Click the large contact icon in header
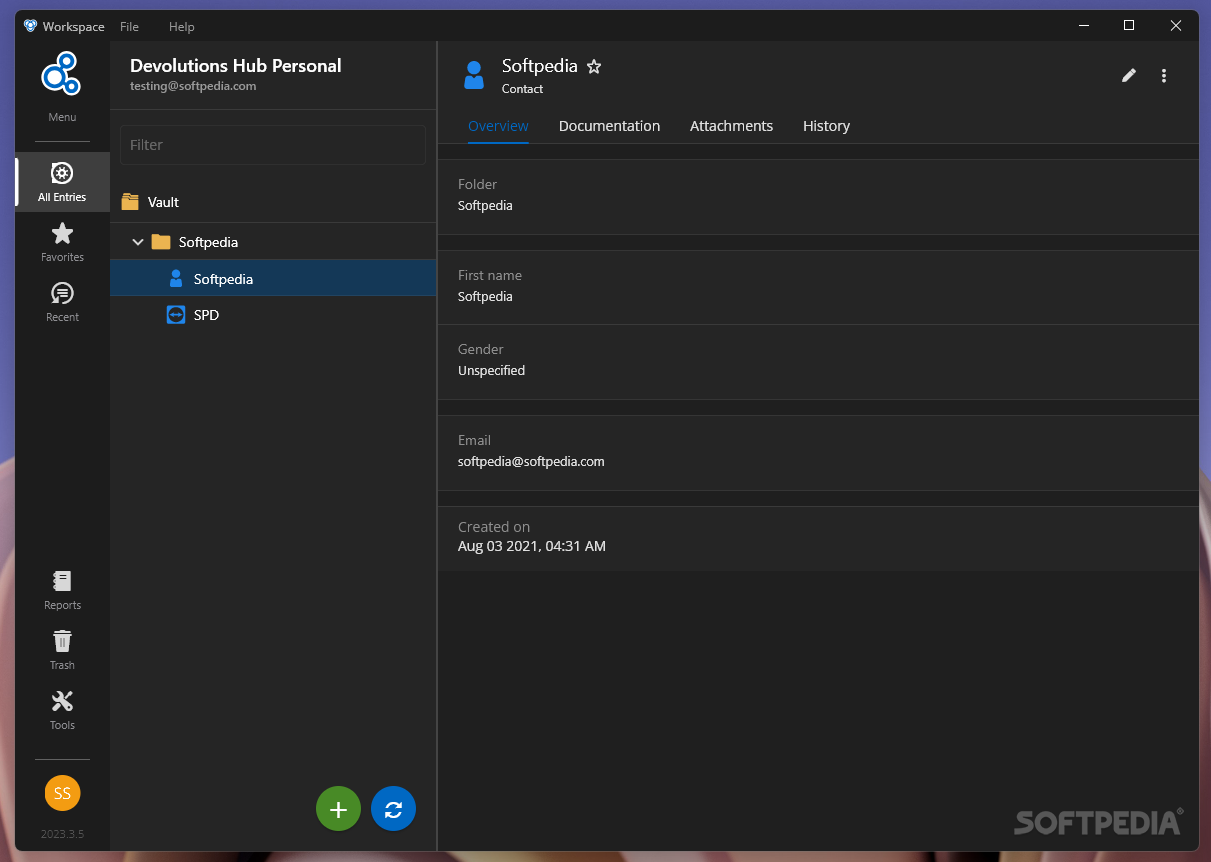Image resolution: width=1211 pixels, height=862 pixels. click(x=474, y=75)
